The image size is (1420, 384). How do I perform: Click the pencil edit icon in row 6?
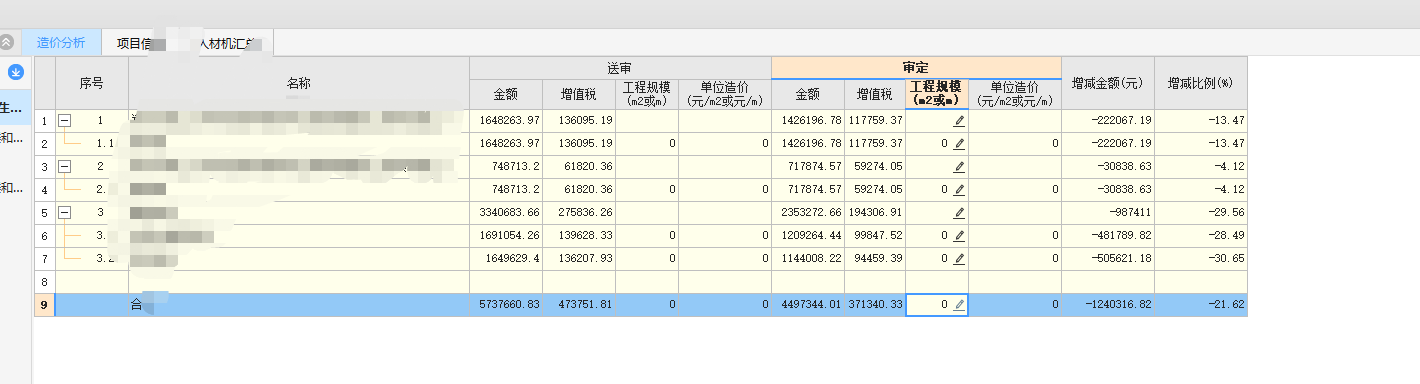point(959,235)
